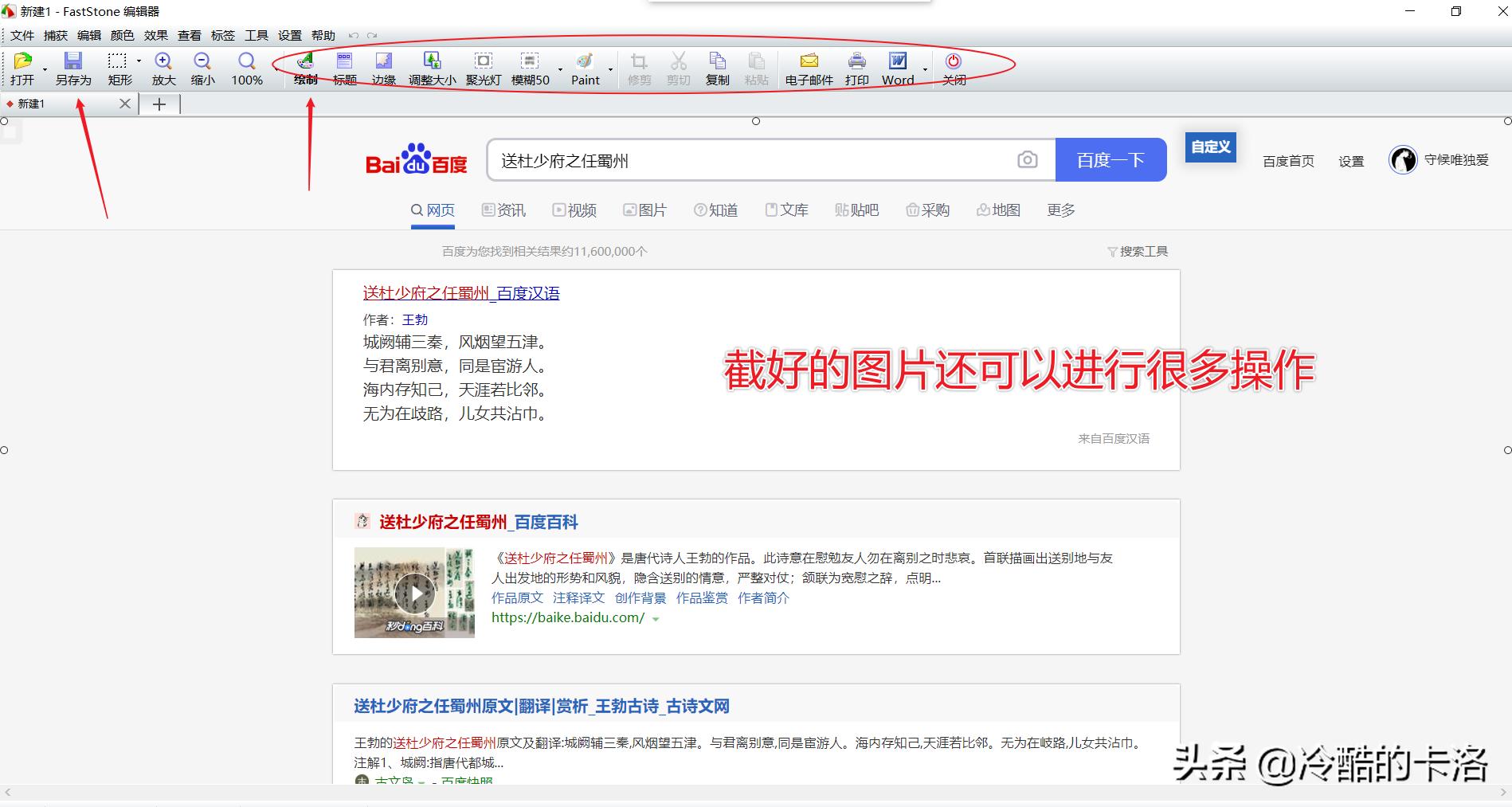Select the 绘制 drawing tool
The width and height of the screenshot is (1512, 807).
[305, 68]
